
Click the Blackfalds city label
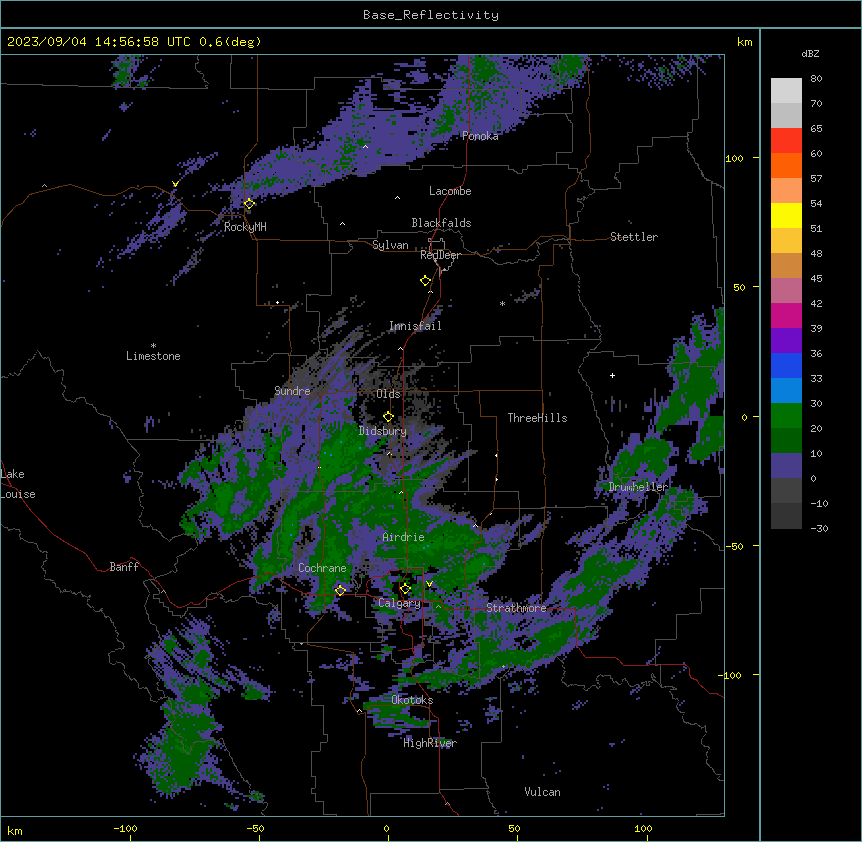pyautogui.click(x=441, y=223)
